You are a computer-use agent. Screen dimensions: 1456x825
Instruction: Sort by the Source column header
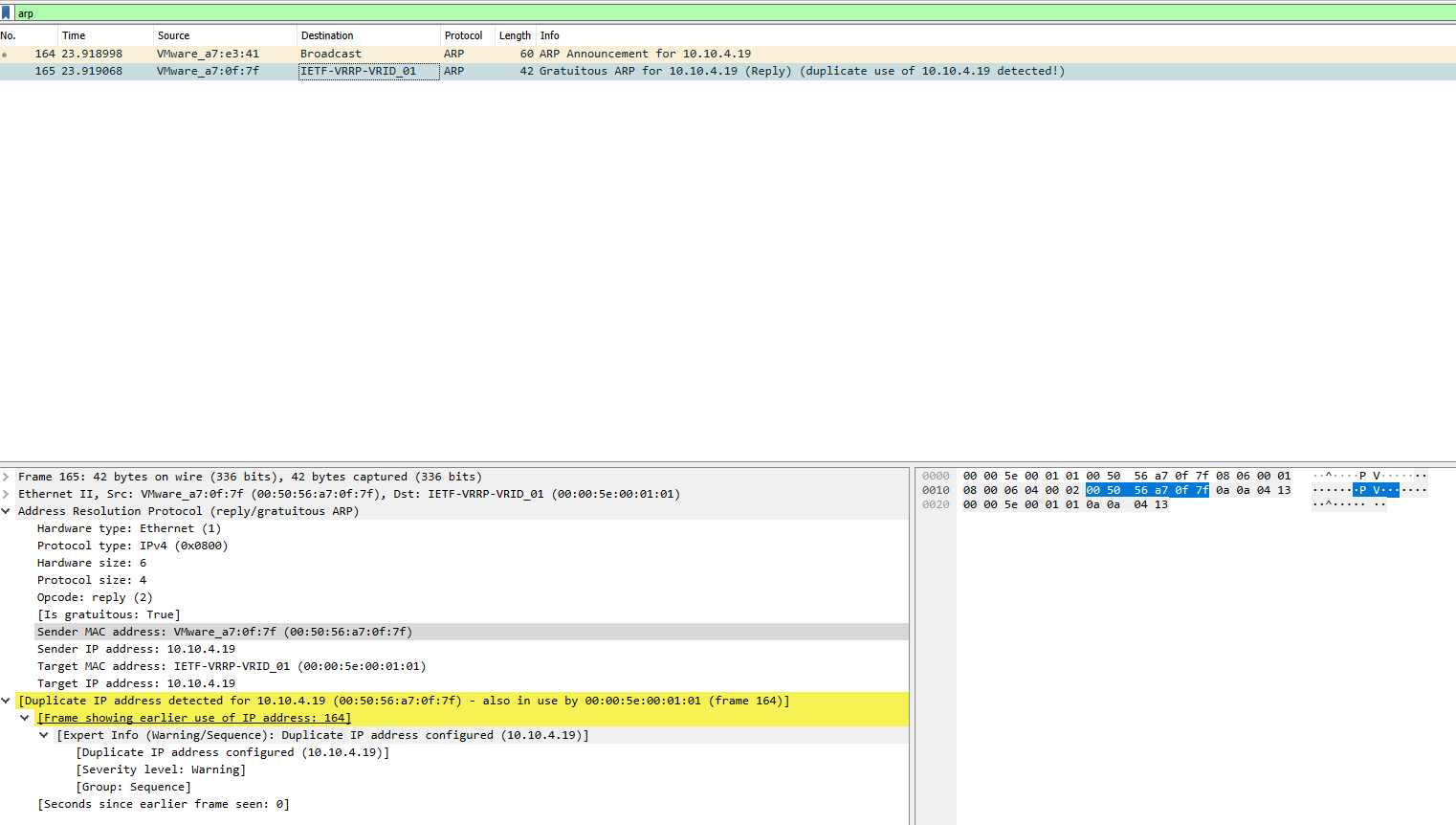[174, 35]
